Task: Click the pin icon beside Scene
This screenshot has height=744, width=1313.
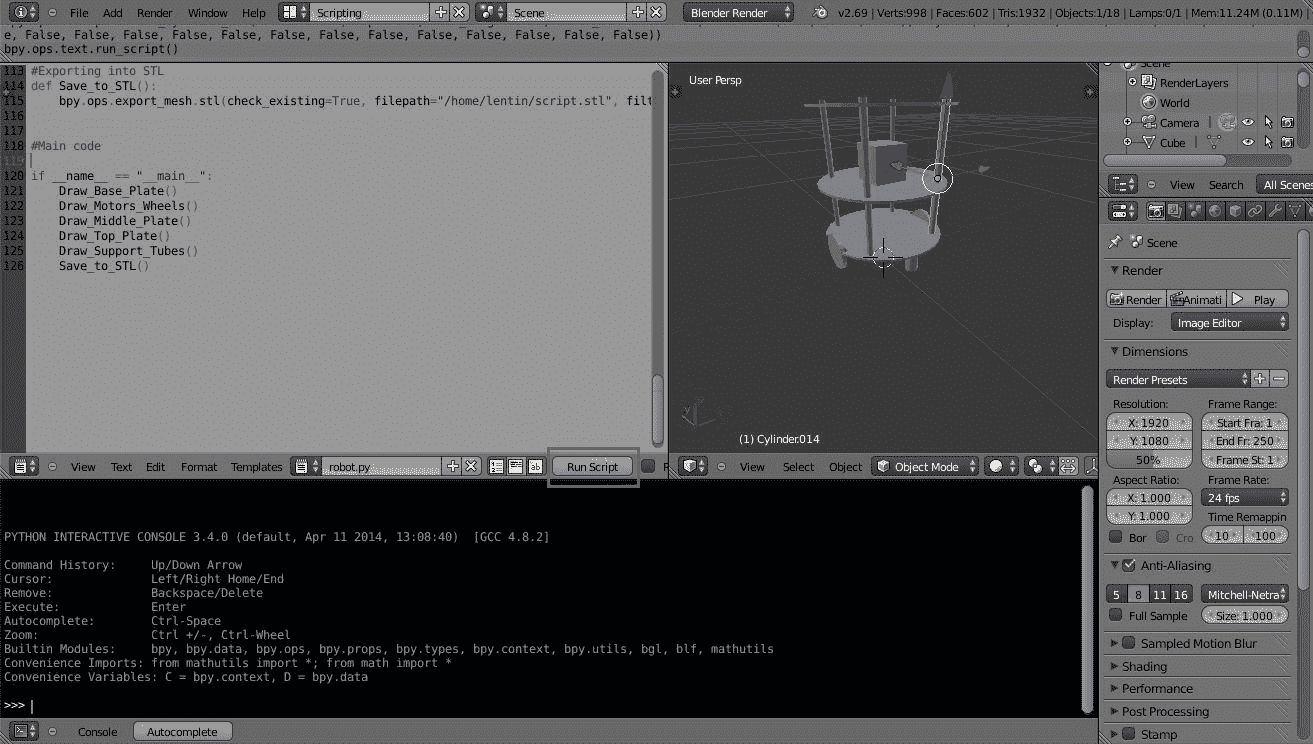Action: 1115,243
